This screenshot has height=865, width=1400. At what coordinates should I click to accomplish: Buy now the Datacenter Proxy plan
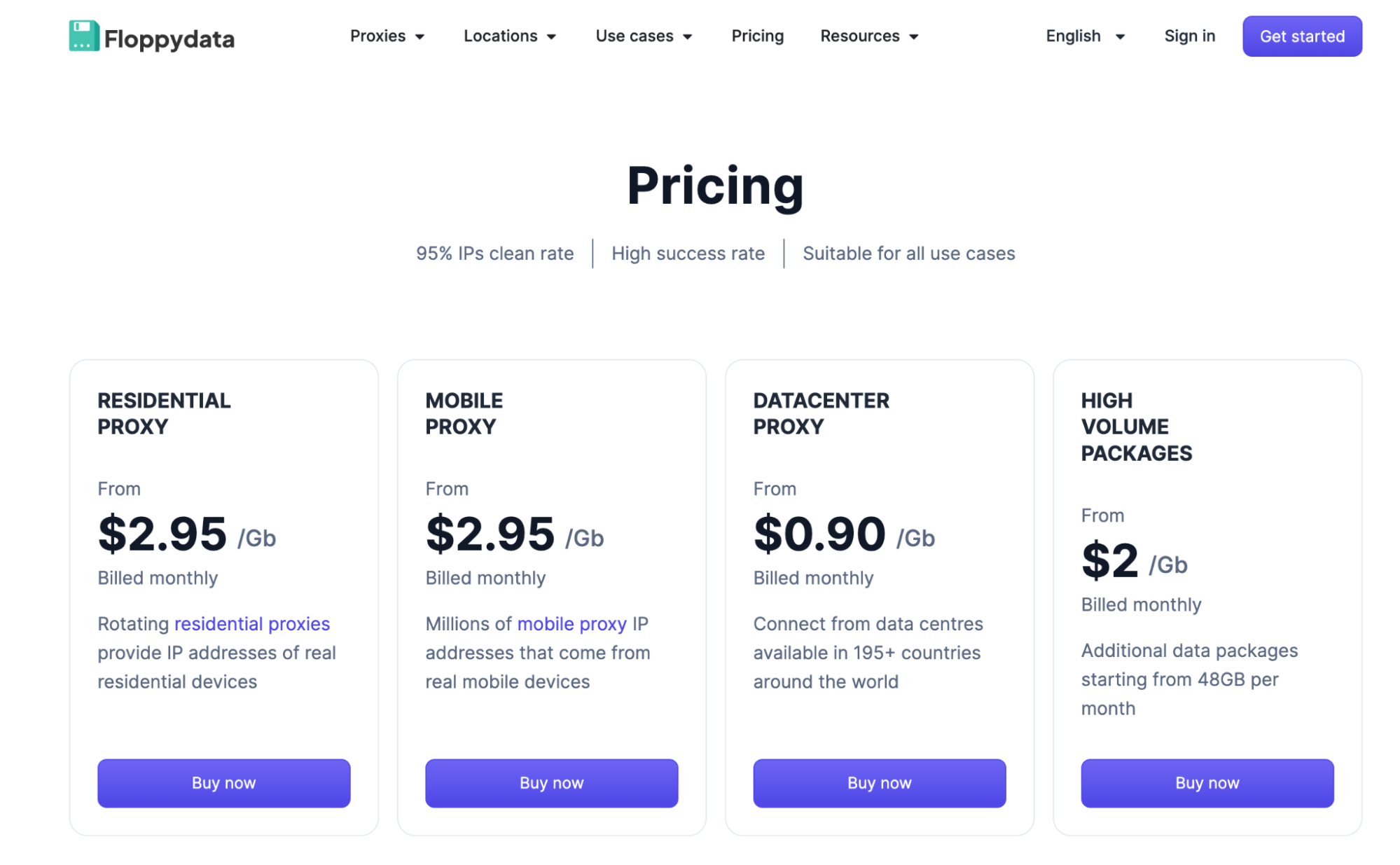[879, 782]
